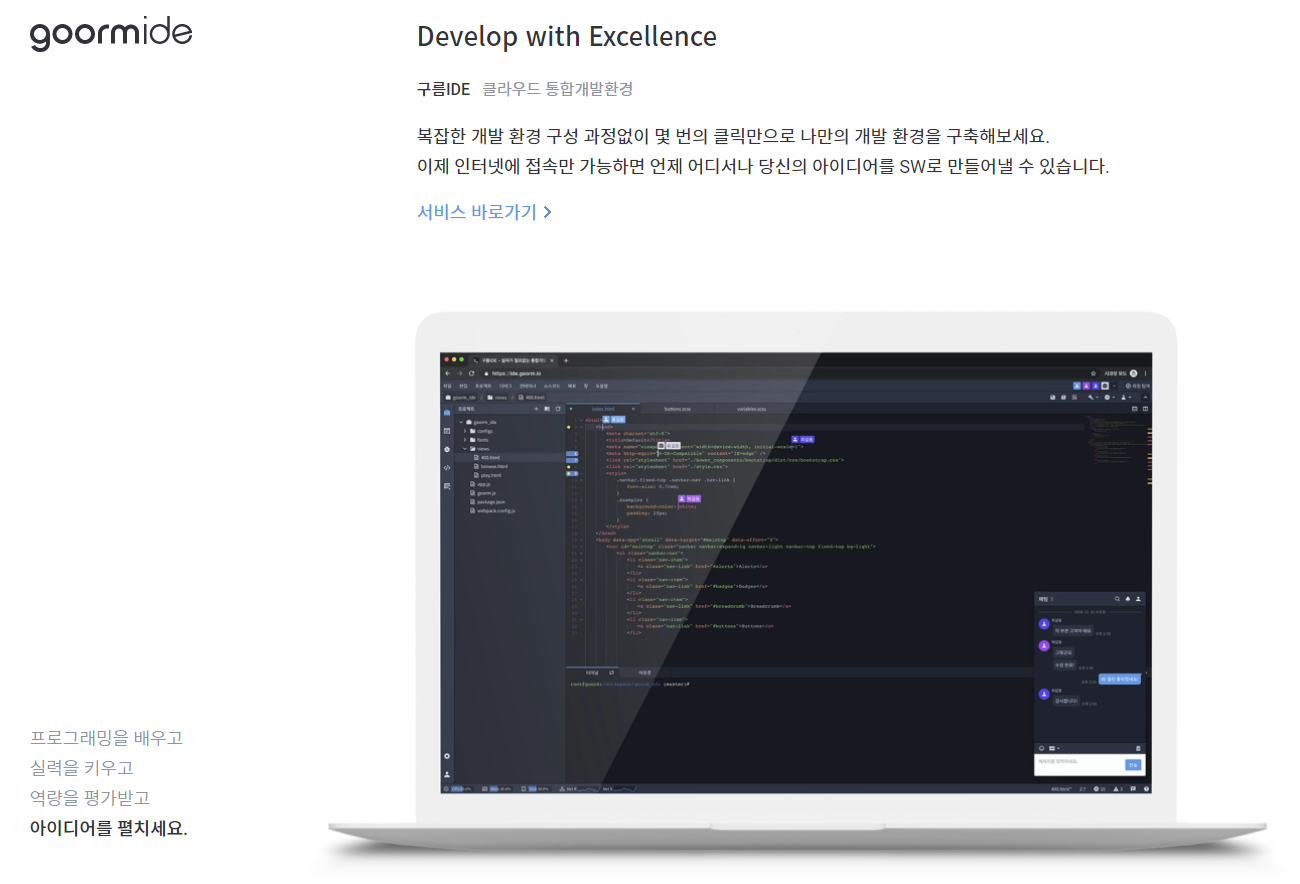This screenshot has height=884, width=1300.
Task: Open the flask dropdown in the IDE toolbar
Action: (x=1126, y=397)
